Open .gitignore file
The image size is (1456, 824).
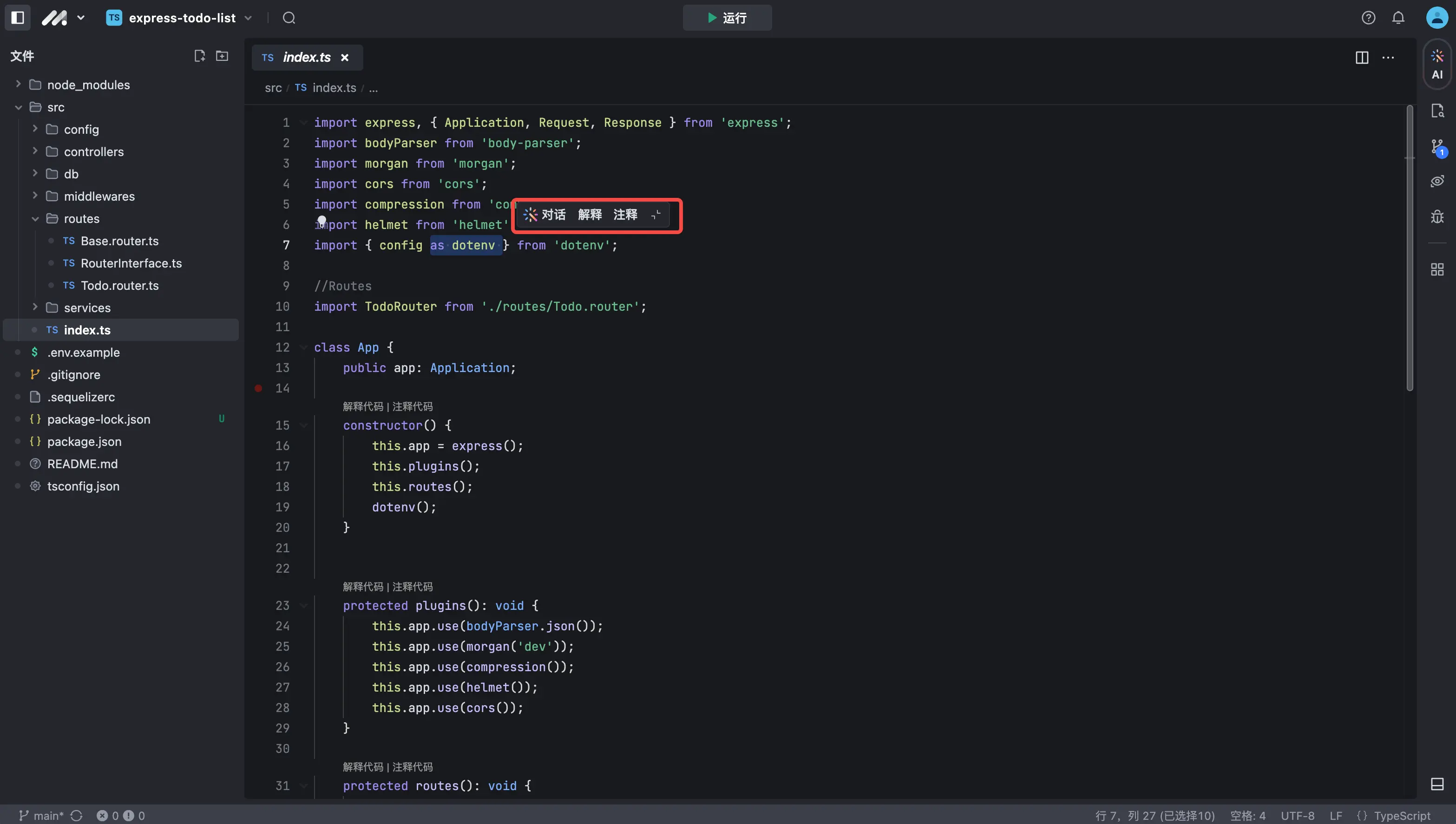pyautogui.click(x=120, y=375)
